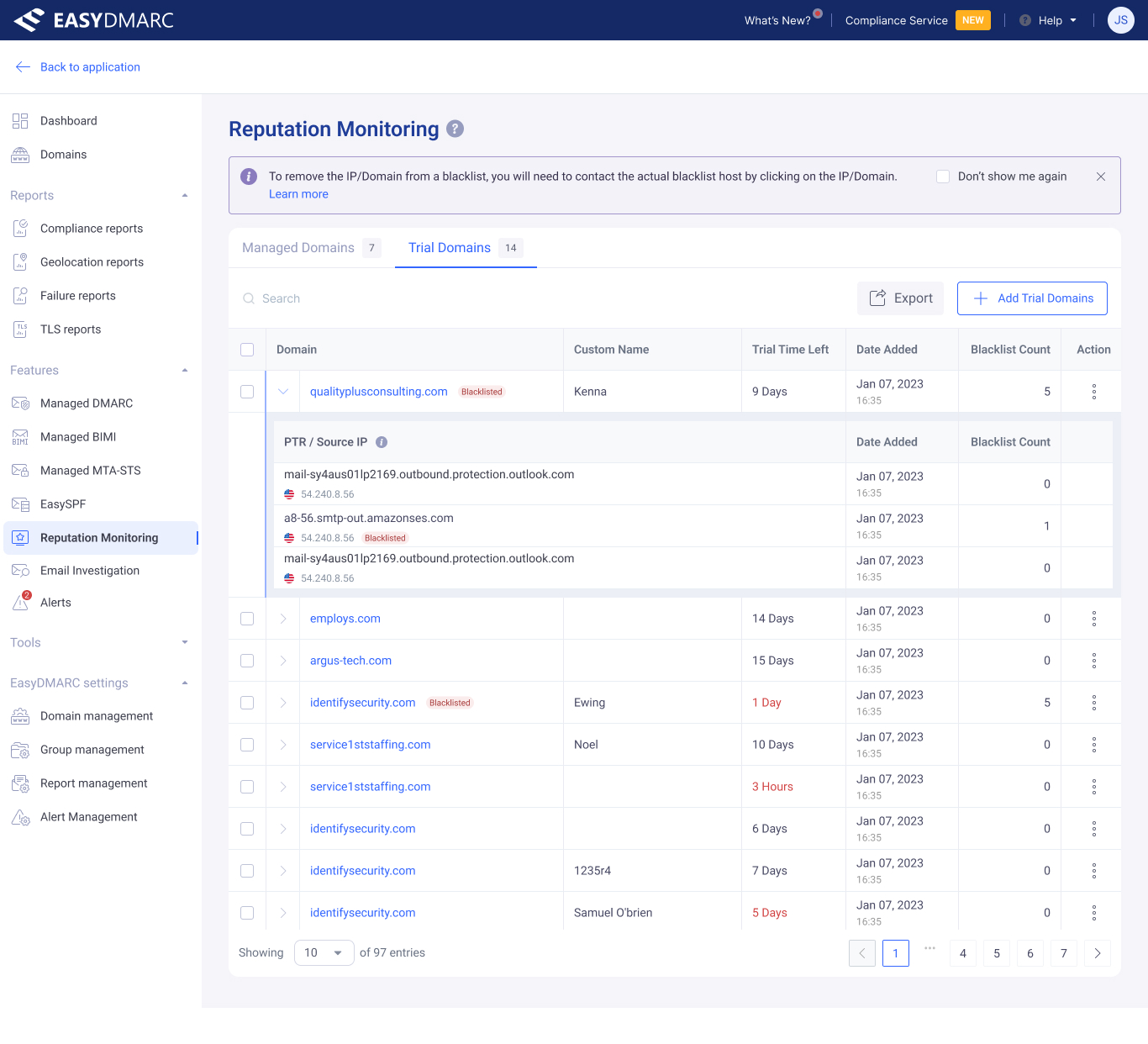1148x1044 pixels.
Task: Switch to Managed Domains tab
Action: 311,248
